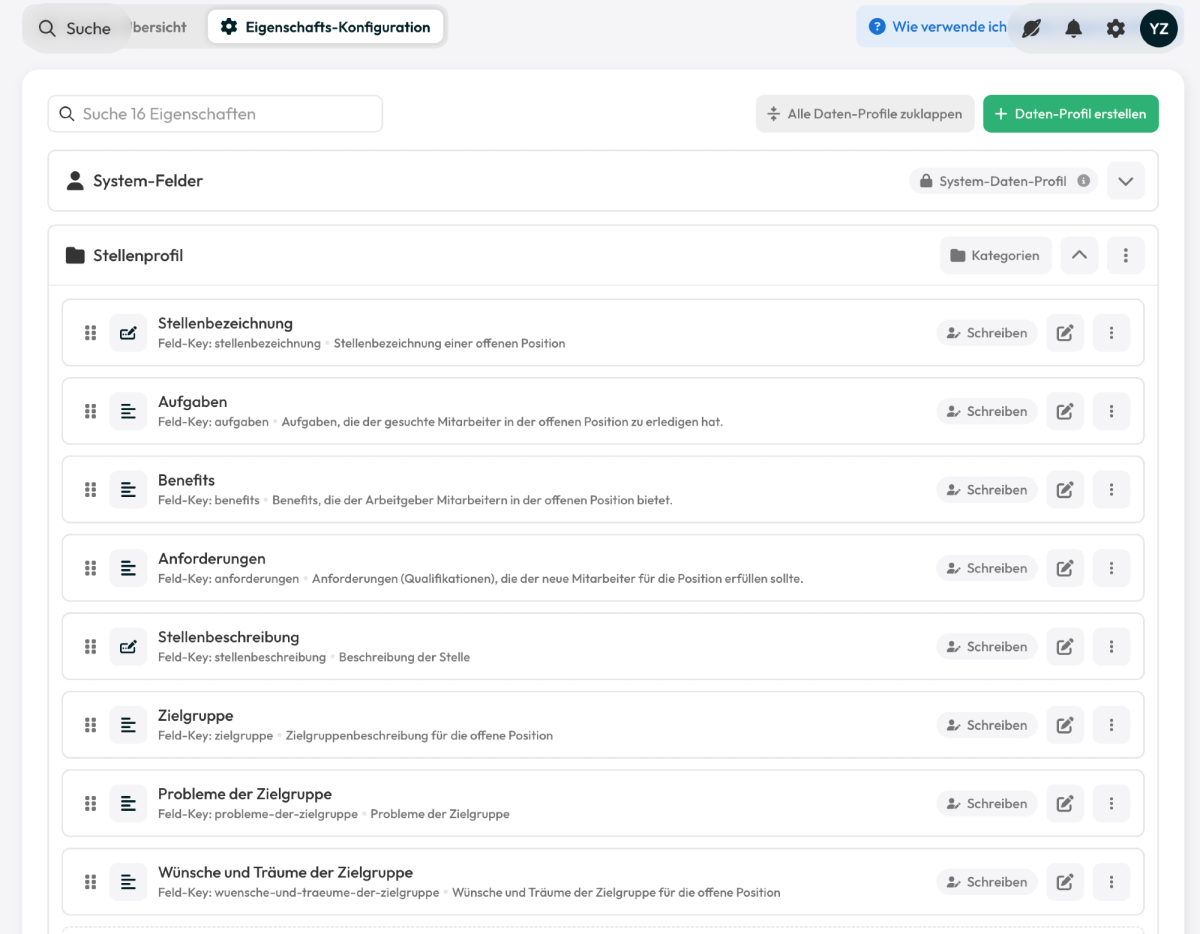The image size is (1200, 934).
Task: Click Daten-Profil erstellen button
Action: point(1071,114)
